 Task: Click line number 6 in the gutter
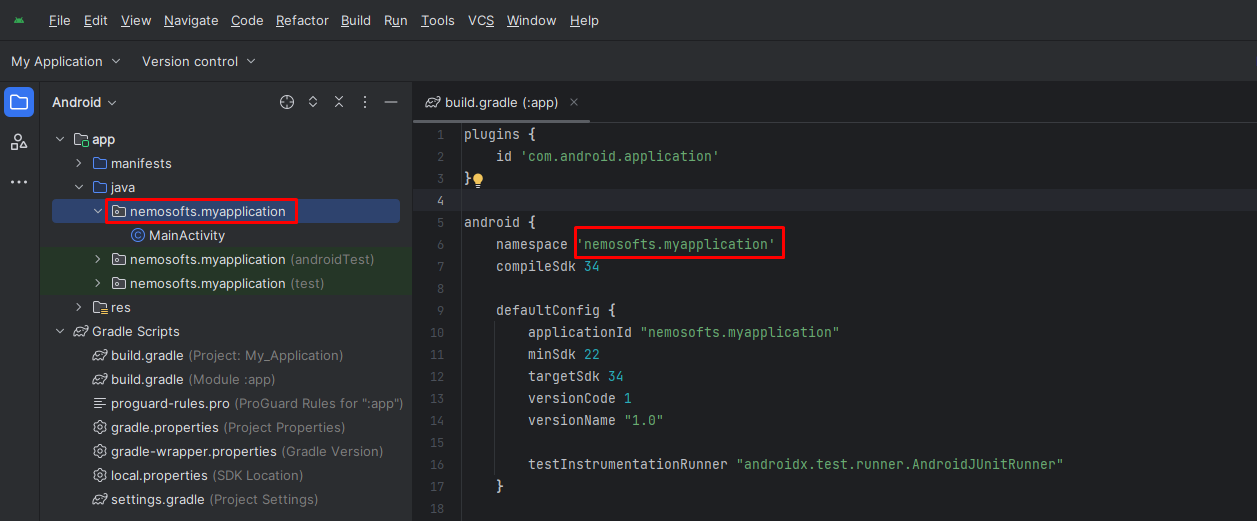[x=441, y=244]
